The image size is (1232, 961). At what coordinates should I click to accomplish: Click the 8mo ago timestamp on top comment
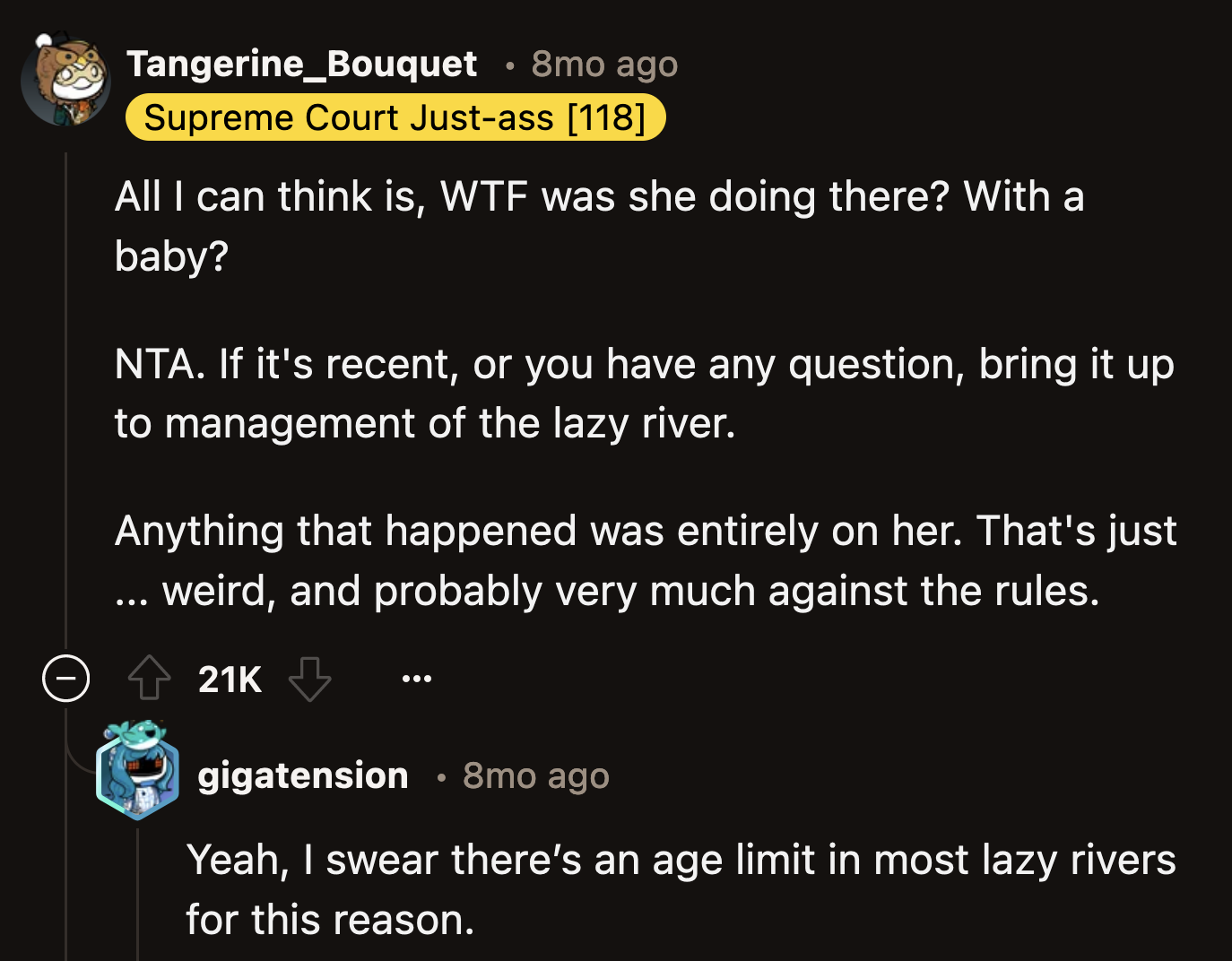point(604,63)
